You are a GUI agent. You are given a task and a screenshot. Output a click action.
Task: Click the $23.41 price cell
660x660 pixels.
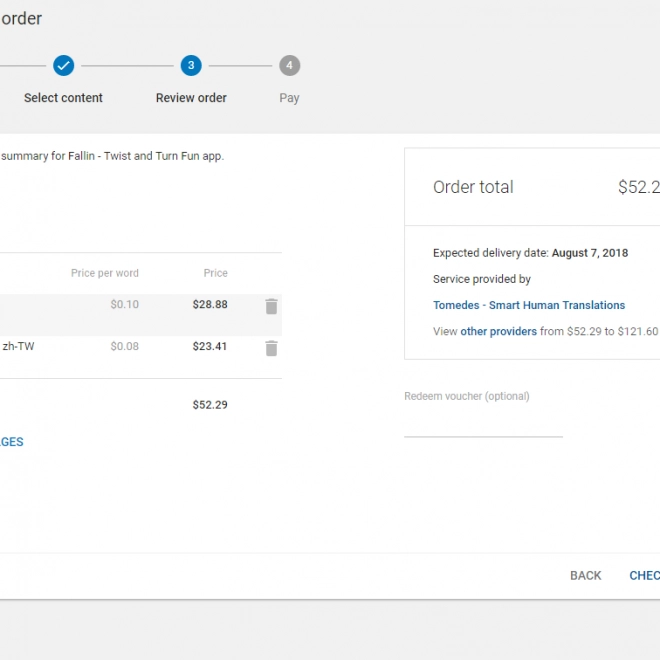pos(210,346)
